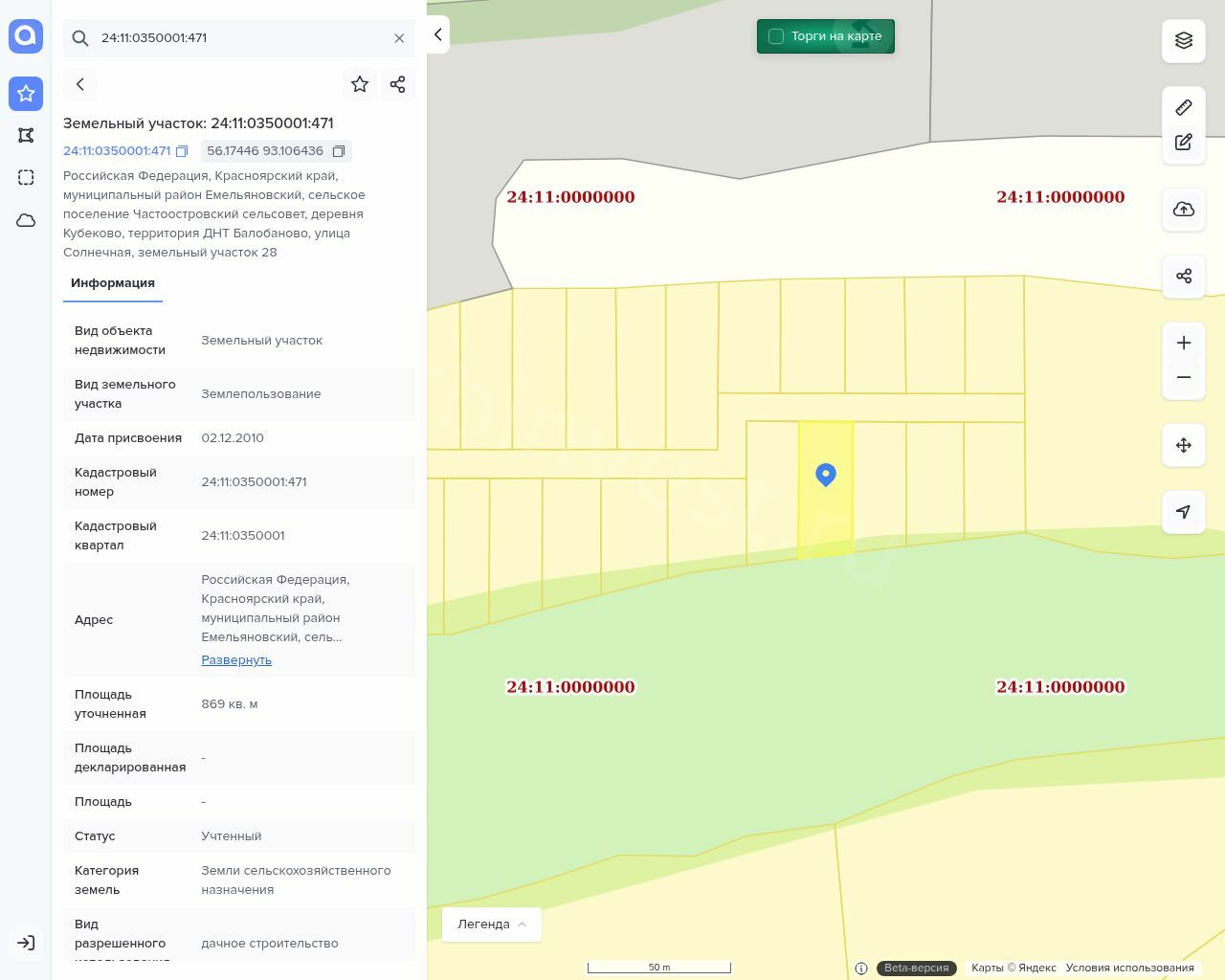Click the edit drawing tool icon
The height and width of the screenshot is (980, 1225).
click(1183, 143)
